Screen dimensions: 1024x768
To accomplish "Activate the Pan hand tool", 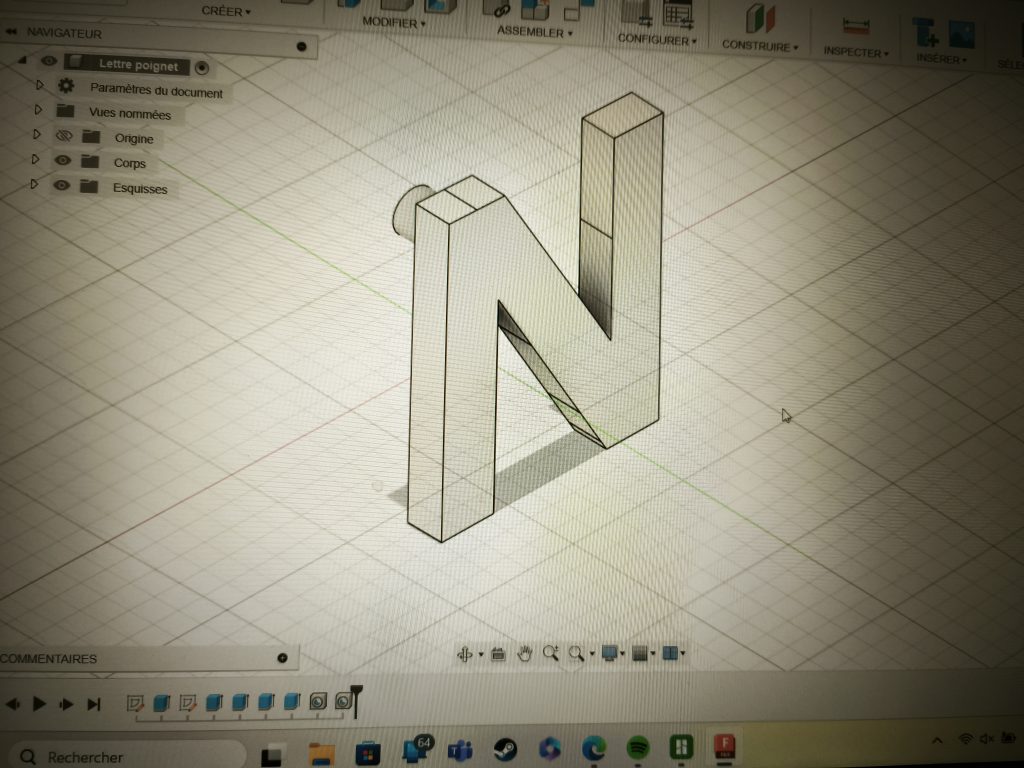I will point(524,653).
